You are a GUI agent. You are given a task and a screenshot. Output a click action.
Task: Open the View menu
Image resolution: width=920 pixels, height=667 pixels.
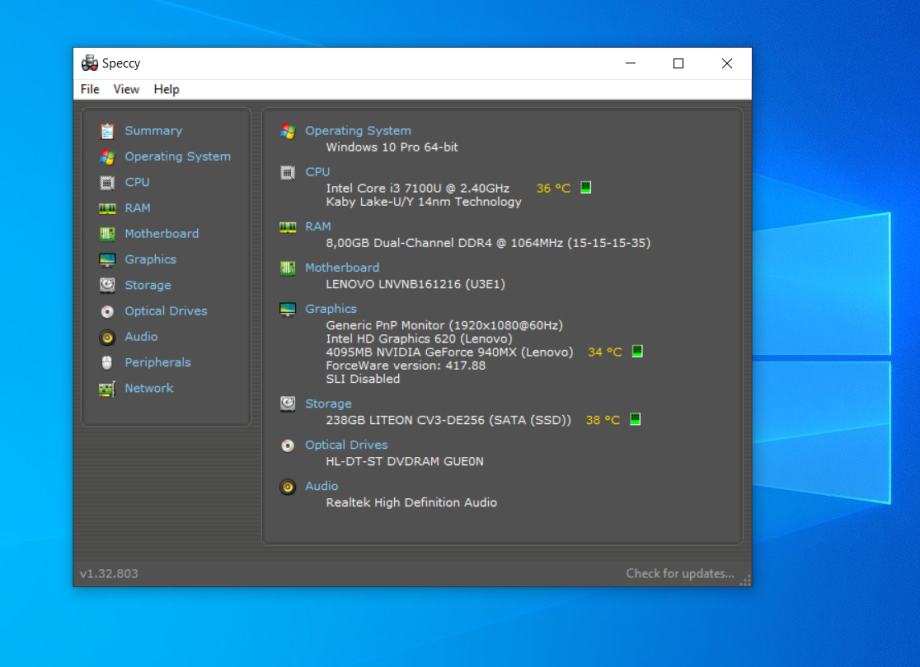pyautogui.click(x=126, y=89)
